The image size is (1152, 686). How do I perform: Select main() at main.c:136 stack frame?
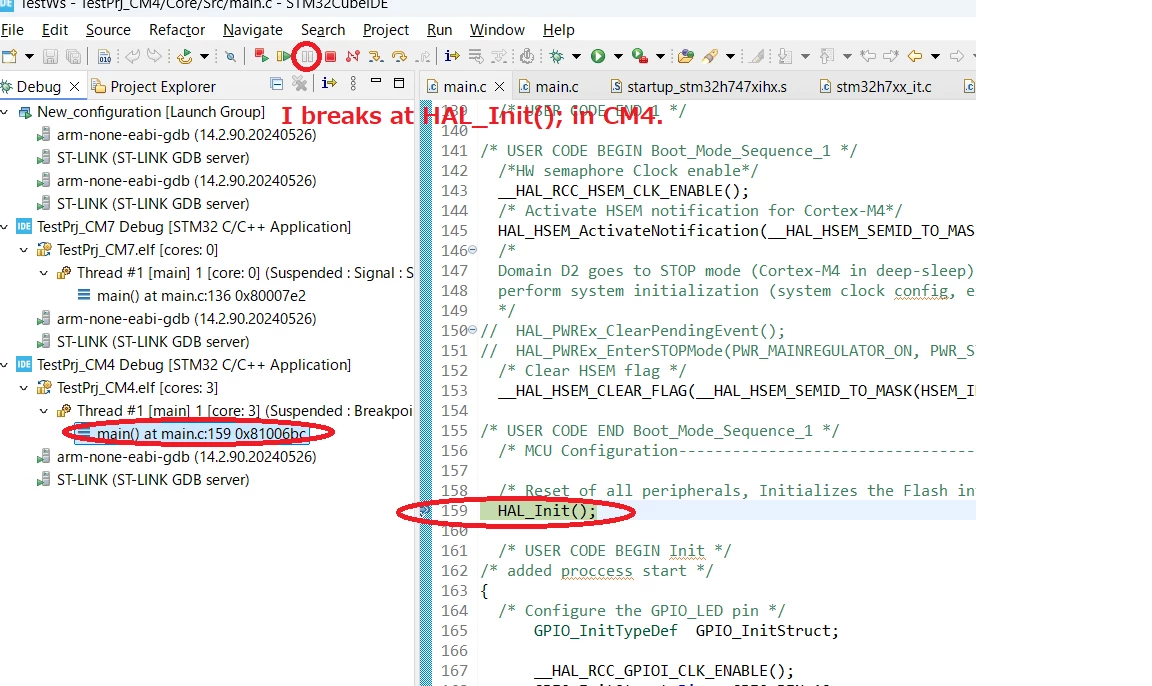(x=201, y=296)
